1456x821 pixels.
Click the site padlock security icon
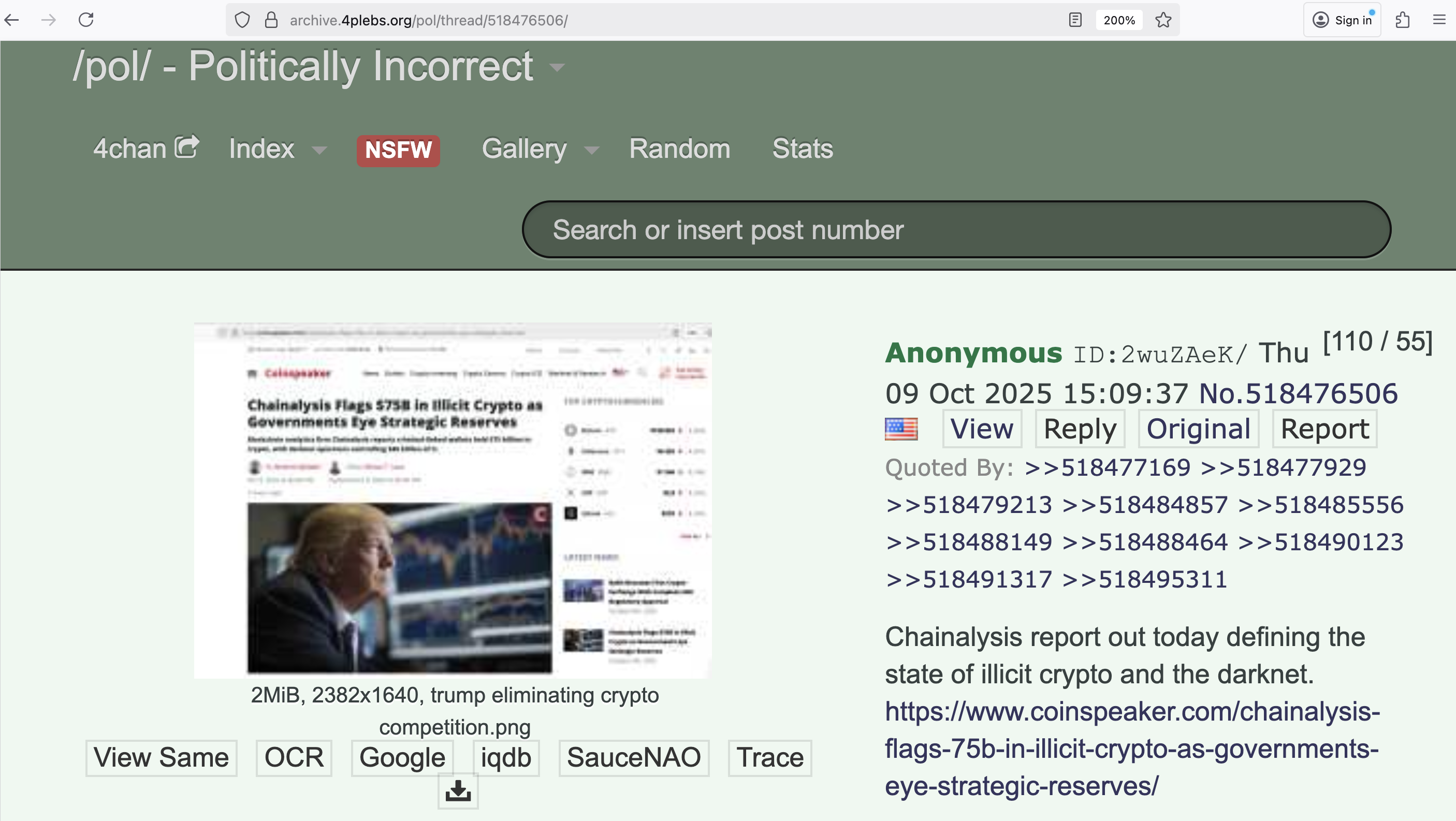click(271, 20)
